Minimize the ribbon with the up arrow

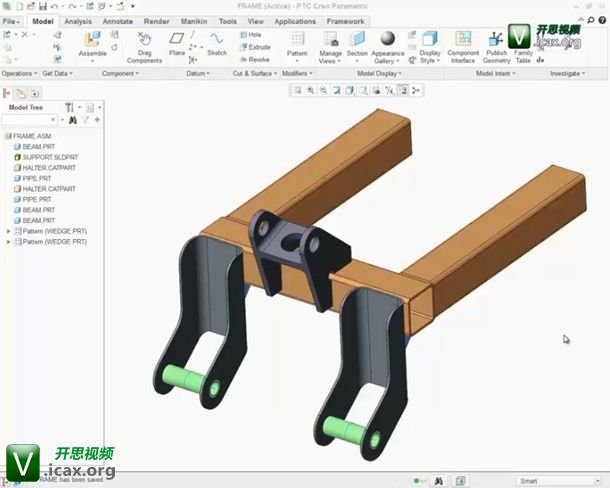(580, 19)
